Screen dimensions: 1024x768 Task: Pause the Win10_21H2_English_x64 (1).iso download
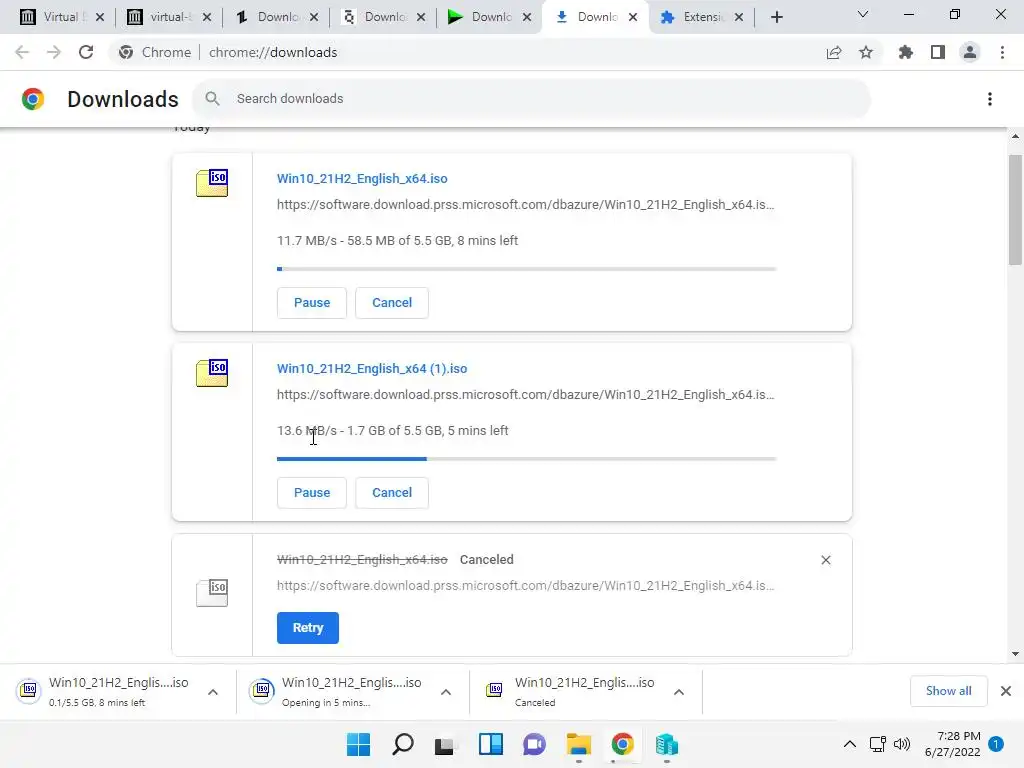(312, 493)
